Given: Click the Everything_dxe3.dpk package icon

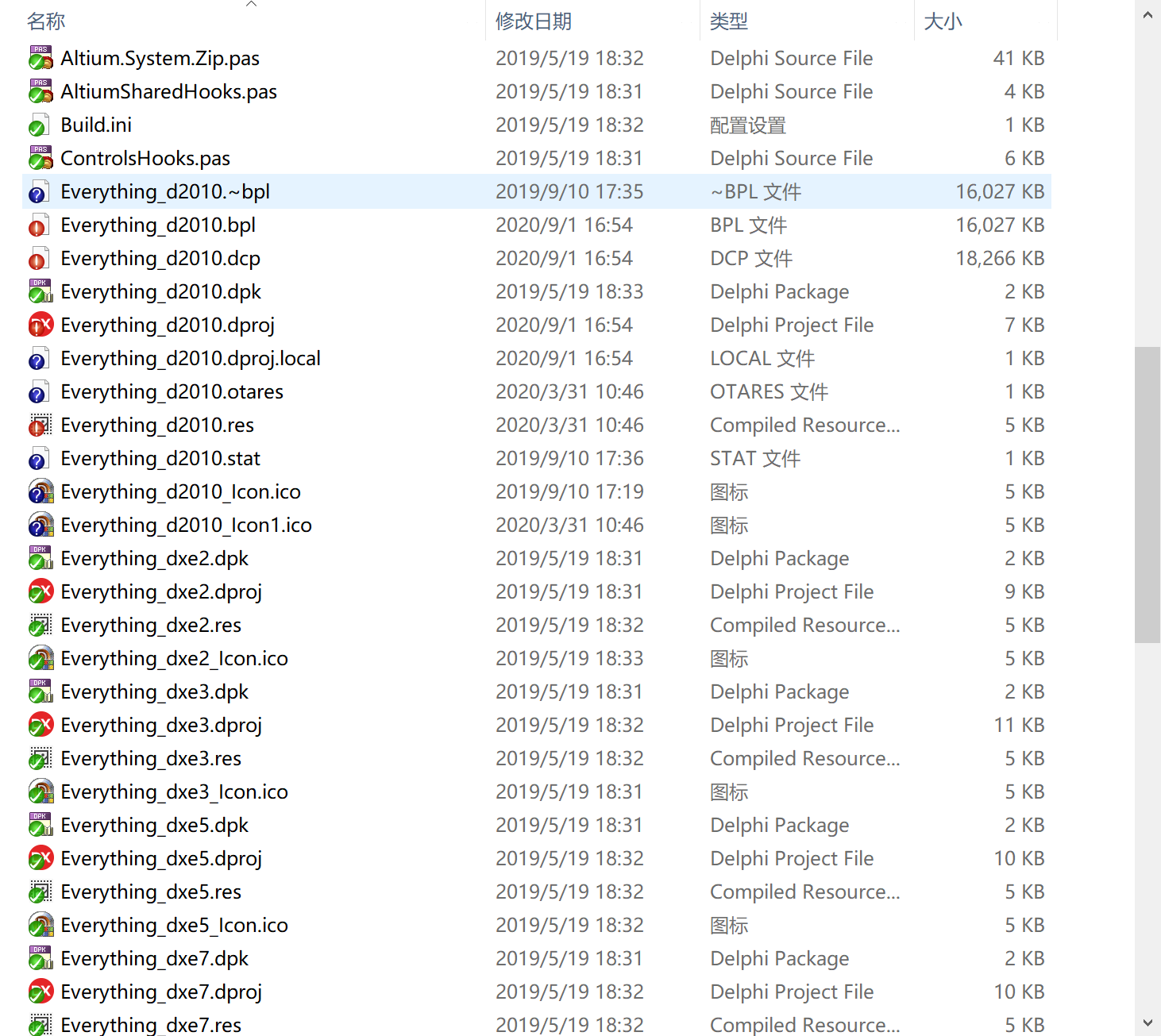Looking at the screenshot, I should (x=40, y=691).
